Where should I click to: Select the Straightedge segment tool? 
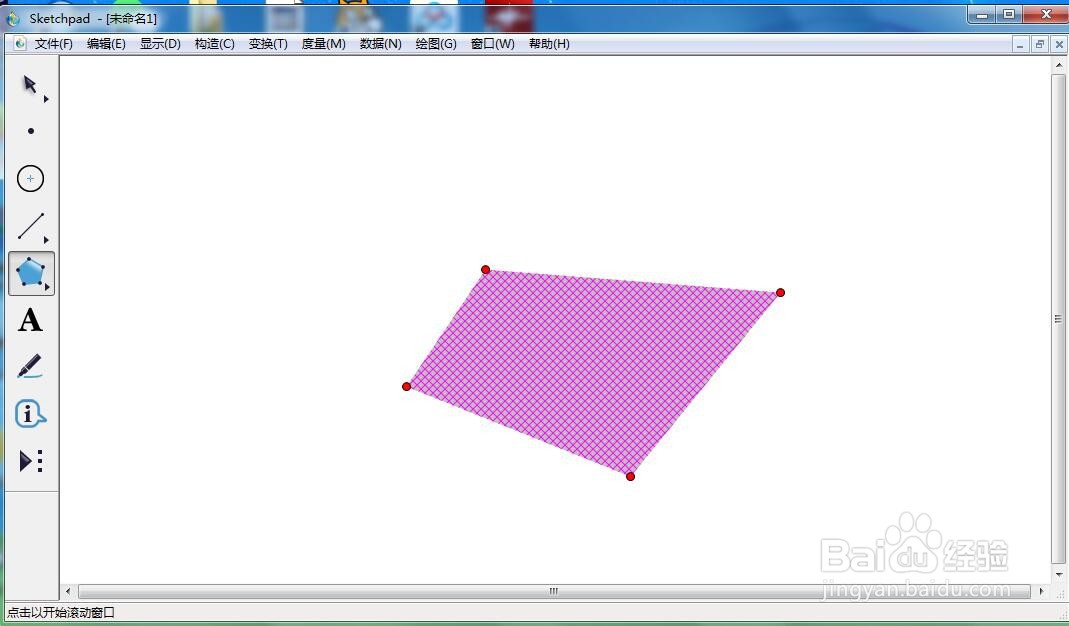tap(31, 226)
